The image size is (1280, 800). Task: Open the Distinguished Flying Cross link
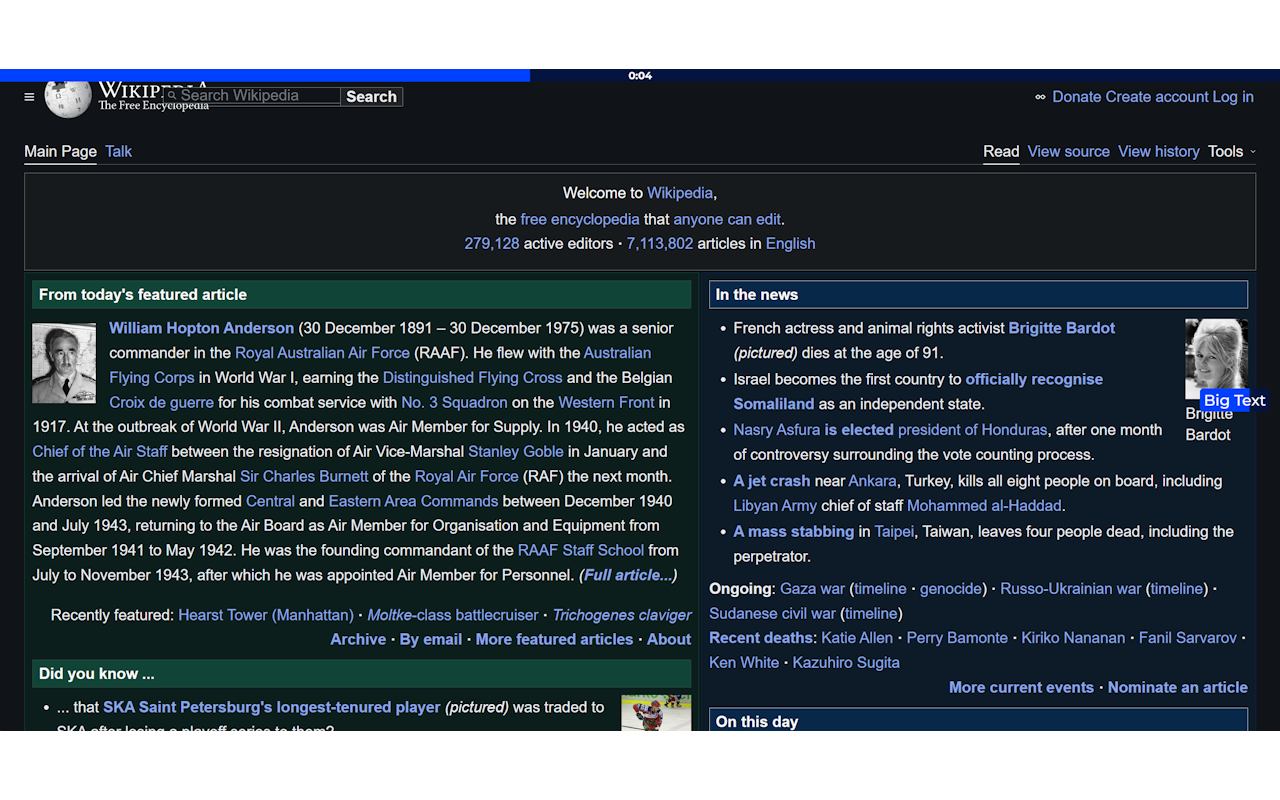coord(472,378)
